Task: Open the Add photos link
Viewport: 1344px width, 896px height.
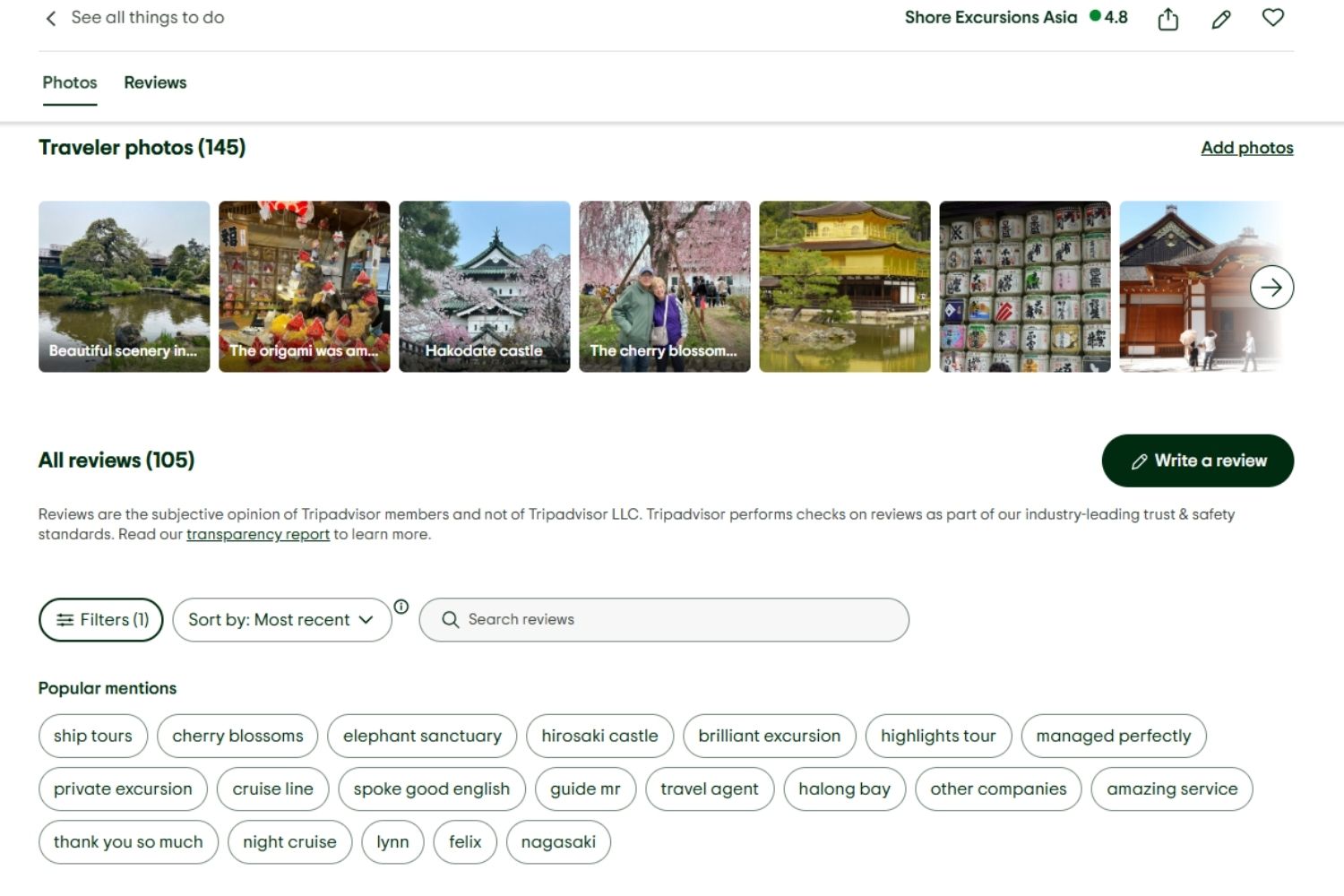Action: pos(1247,147)
